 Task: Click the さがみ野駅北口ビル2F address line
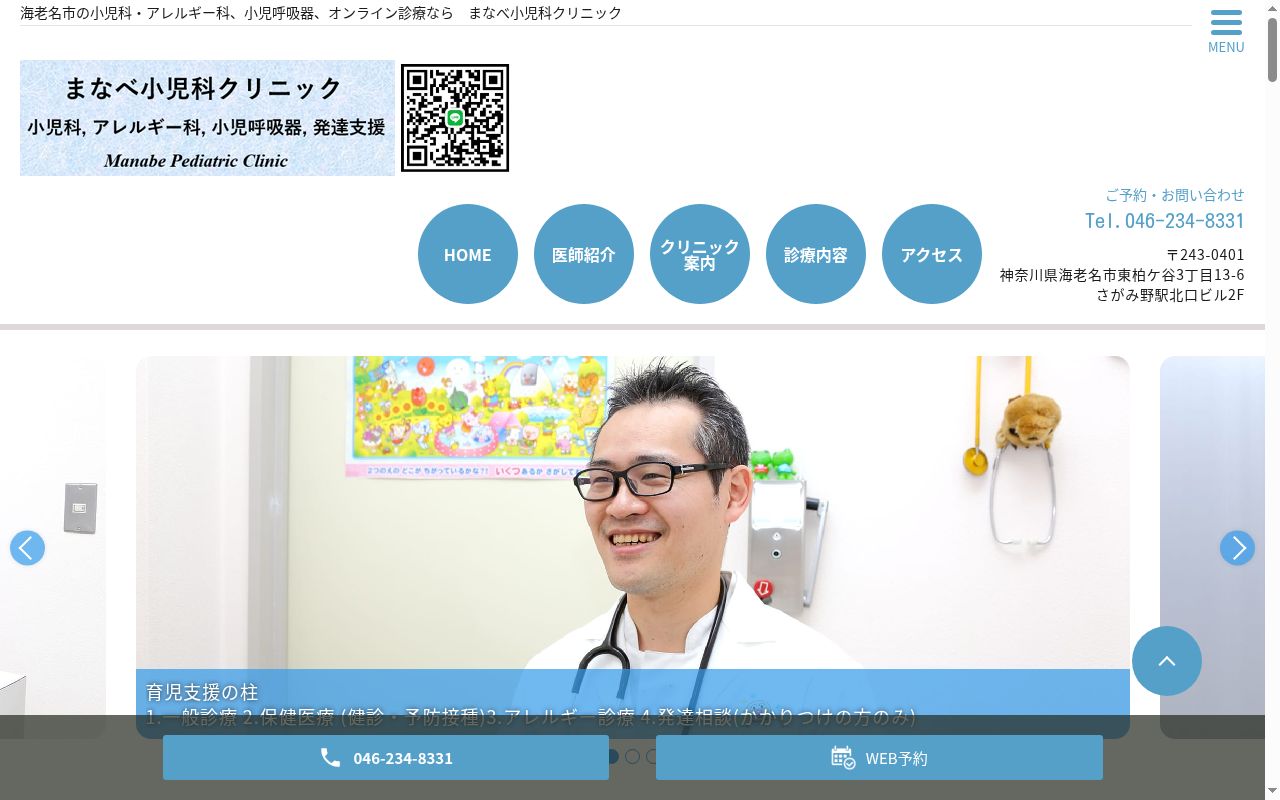1170,295
